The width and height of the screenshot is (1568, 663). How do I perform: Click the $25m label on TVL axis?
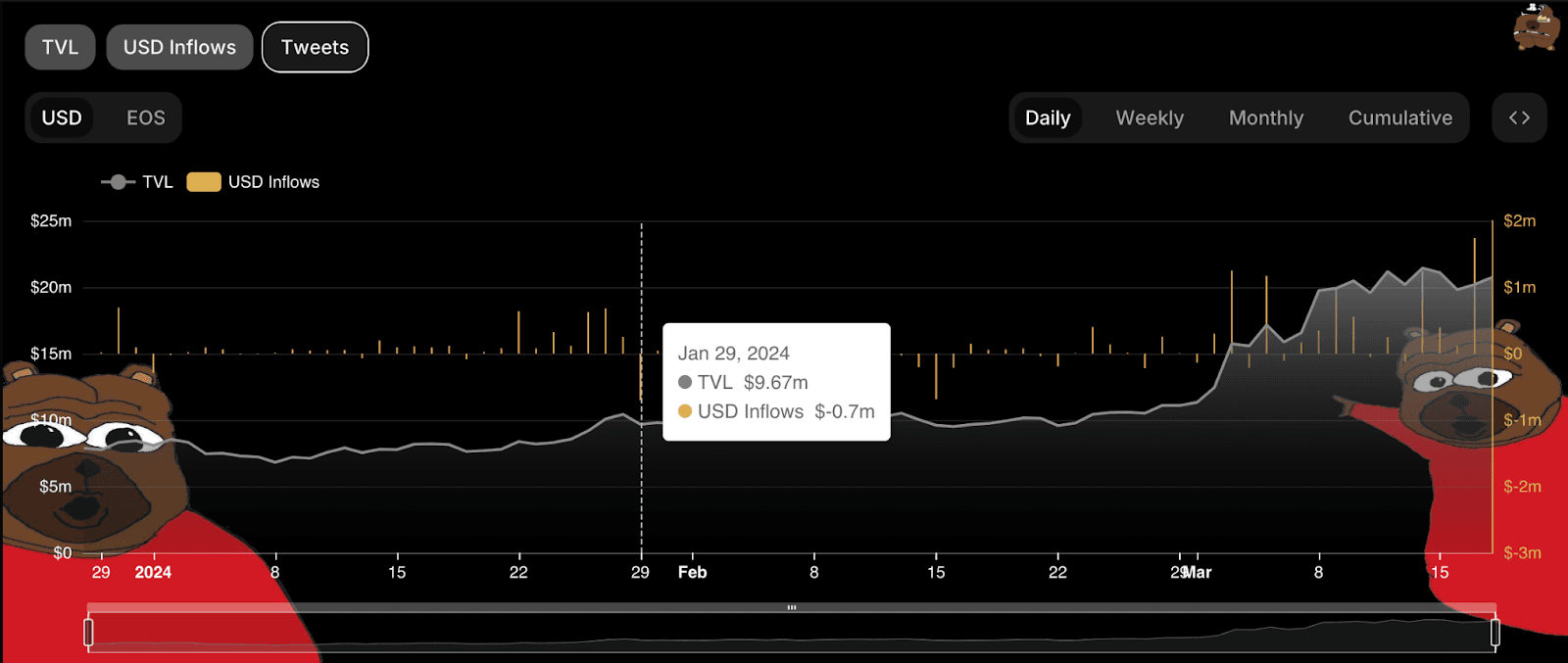pyautogui.click(x=51, y=221)
